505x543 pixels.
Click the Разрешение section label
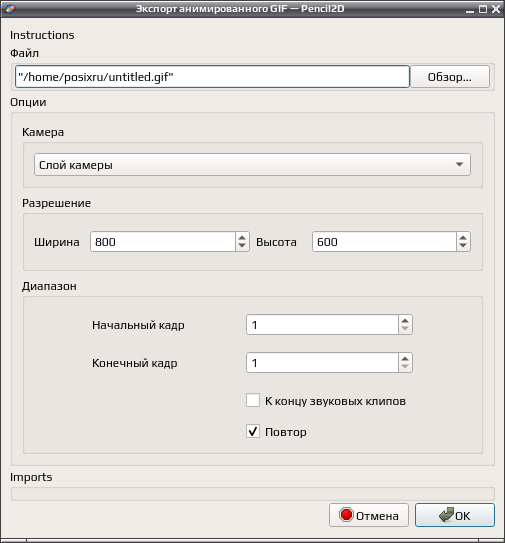coord(56,203)
